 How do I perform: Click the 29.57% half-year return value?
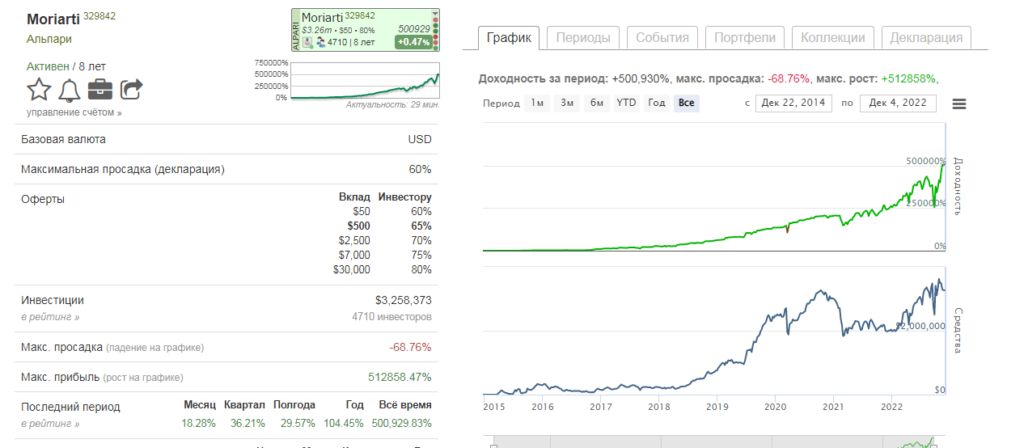(298, 423)
